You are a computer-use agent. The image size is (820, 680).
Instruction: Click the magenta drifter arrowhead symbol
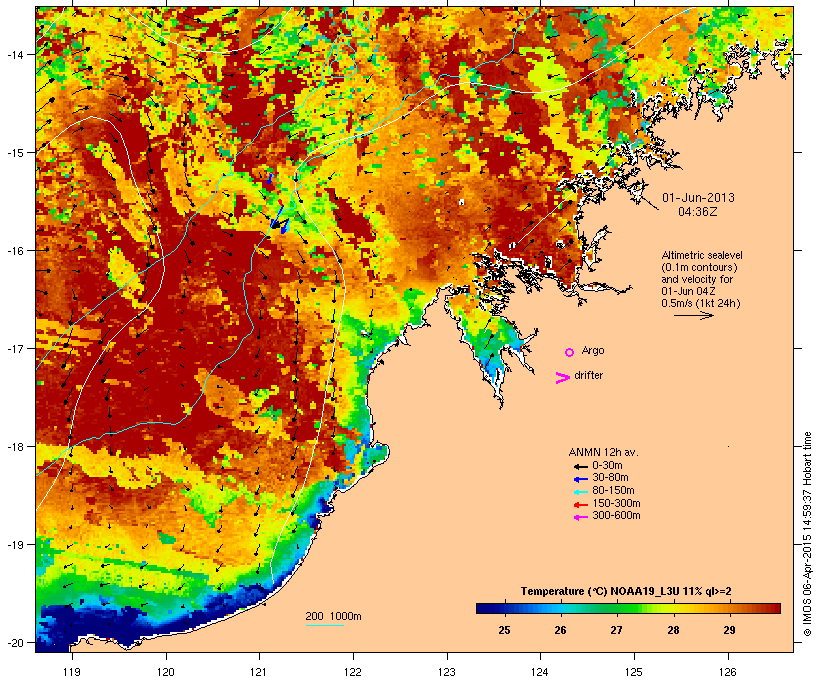[562, 378]
